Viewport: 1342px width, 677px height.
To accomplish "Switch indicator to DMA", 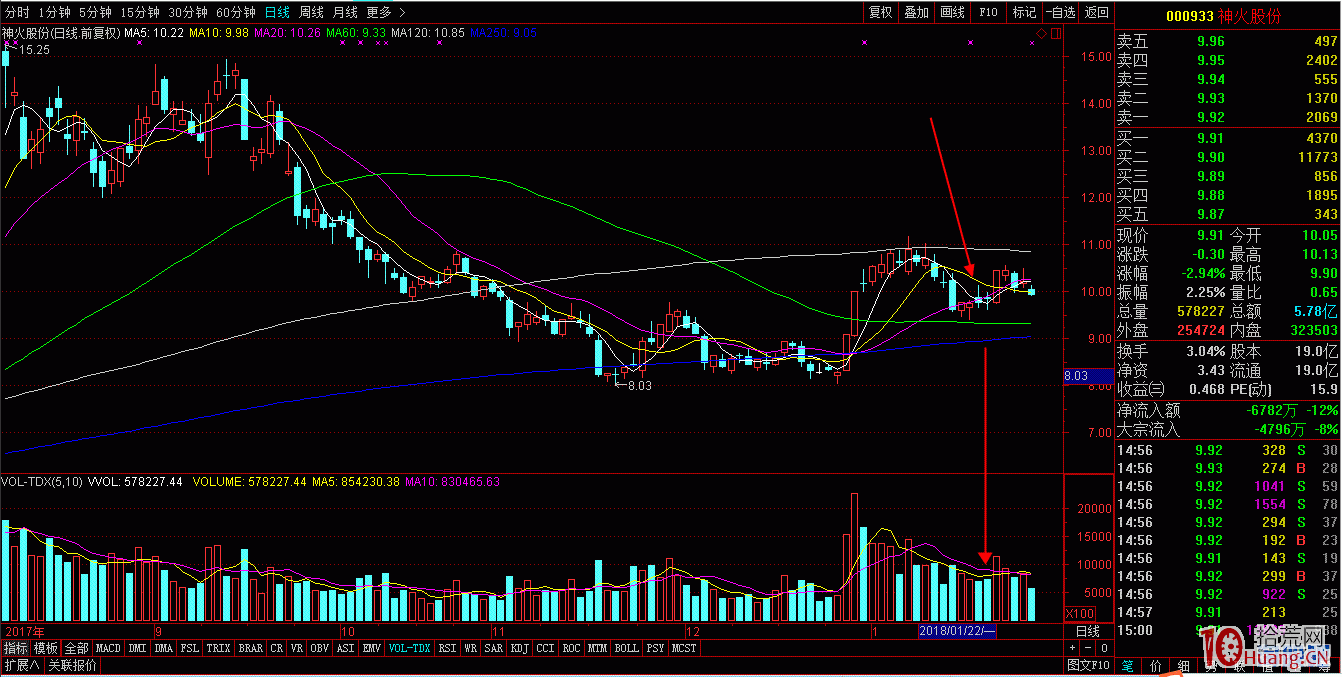I will pos(164,648).
